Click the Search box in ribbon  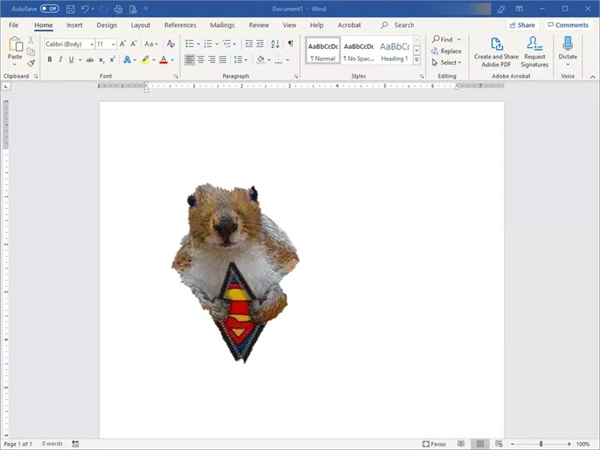click(398, 25)
